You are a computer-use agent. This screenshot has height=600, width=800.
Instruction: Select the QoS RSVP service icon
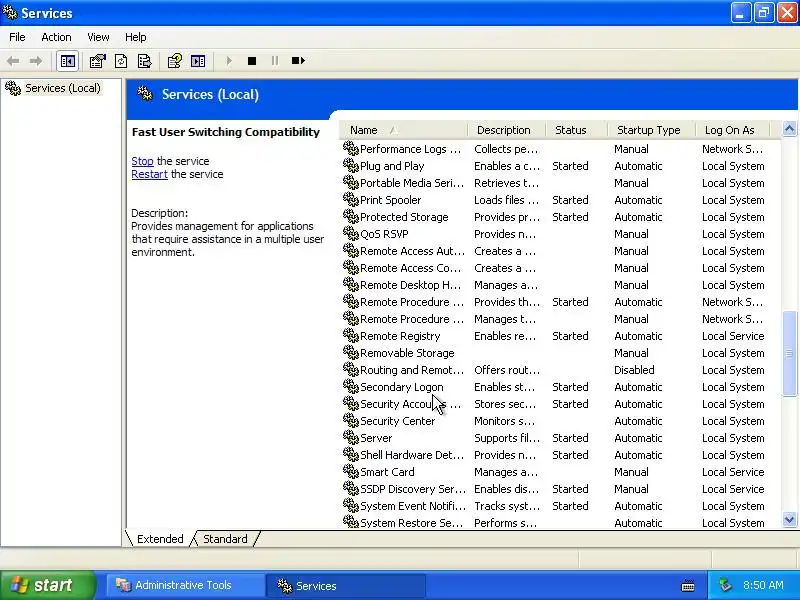351,233
